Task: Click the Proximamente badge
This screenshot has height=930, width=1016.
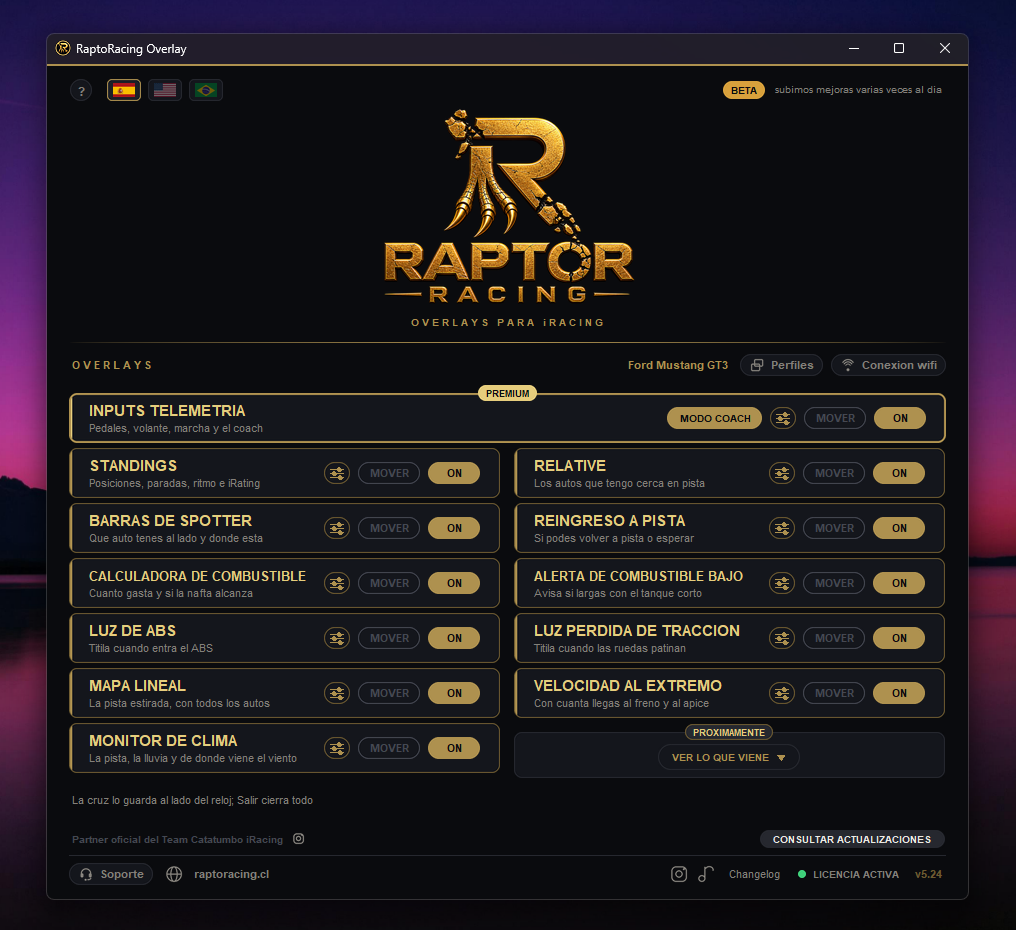Action: (x=729, y=732)
